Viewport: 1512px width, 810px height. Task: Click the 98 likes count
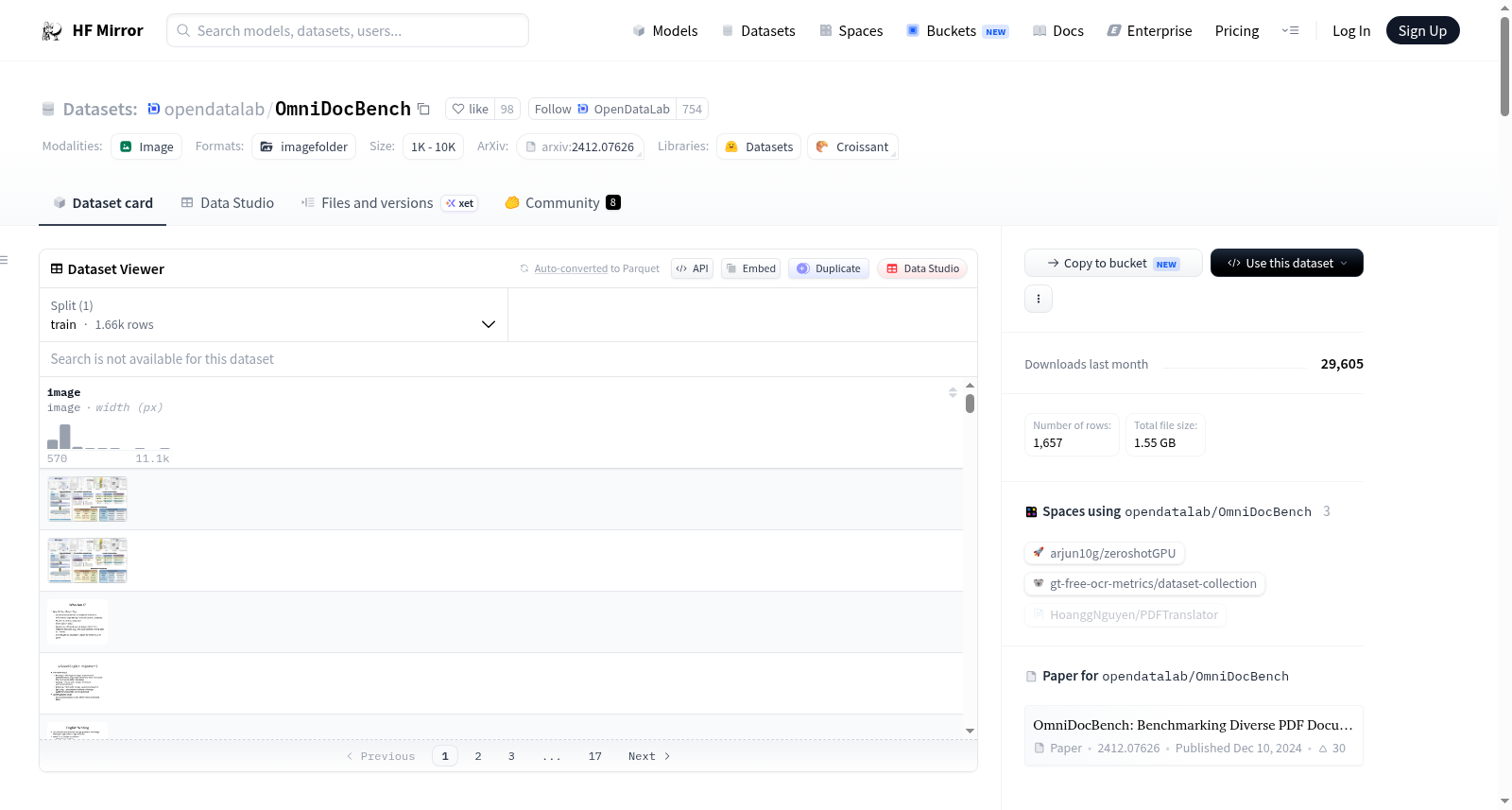[507, 110]
